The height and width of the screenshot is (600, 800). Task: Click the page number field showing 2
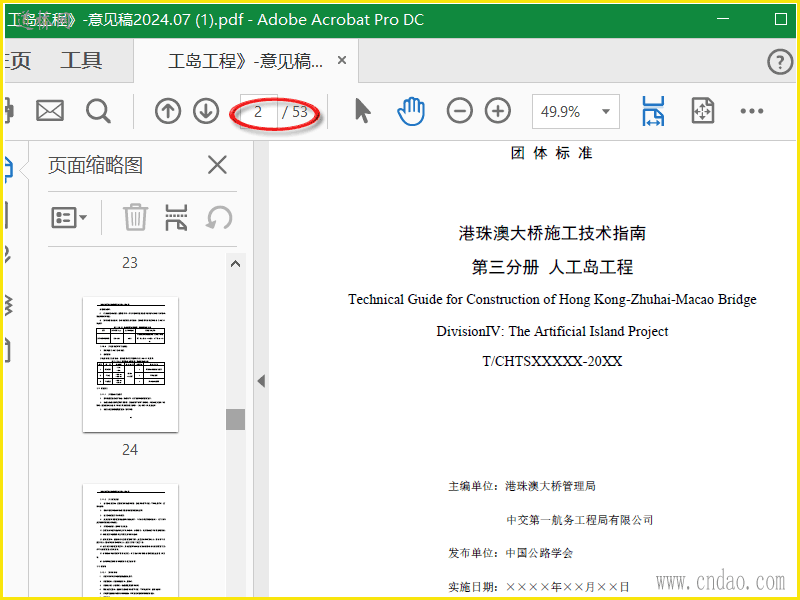pos(259,111)
